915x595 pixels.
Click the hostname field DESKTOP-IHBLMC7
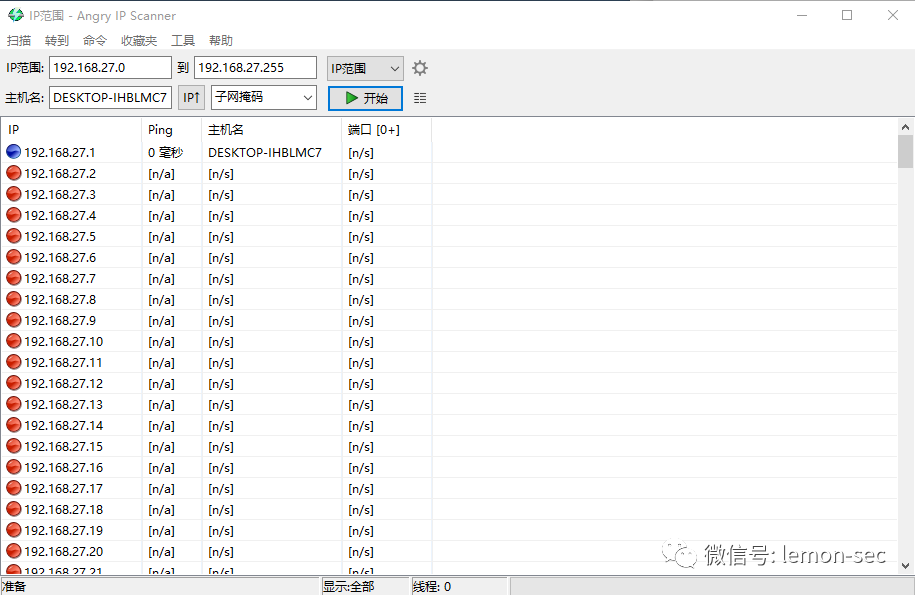coord(110,97)
